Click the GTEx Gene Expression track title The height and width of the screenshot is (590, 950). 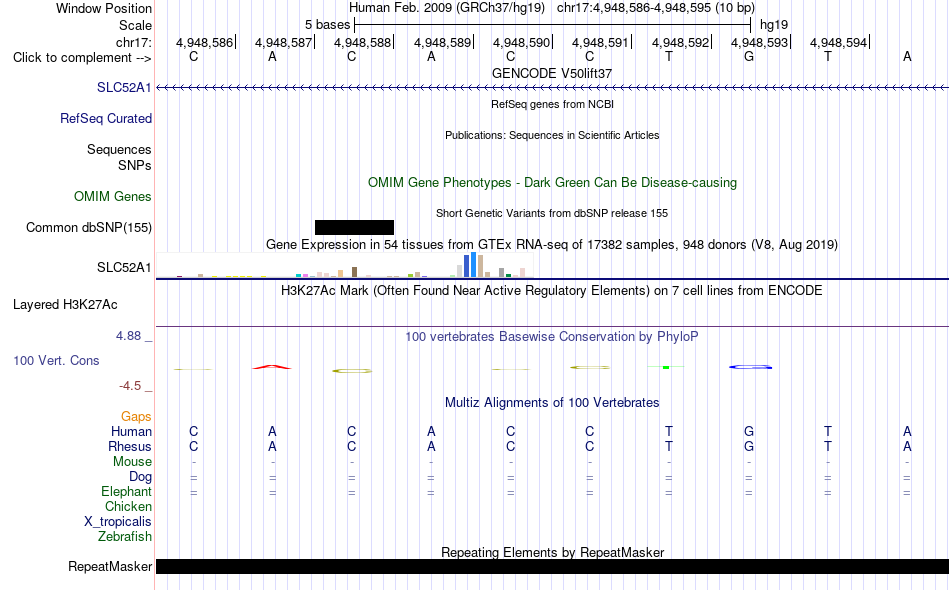[x=552, y=245]
